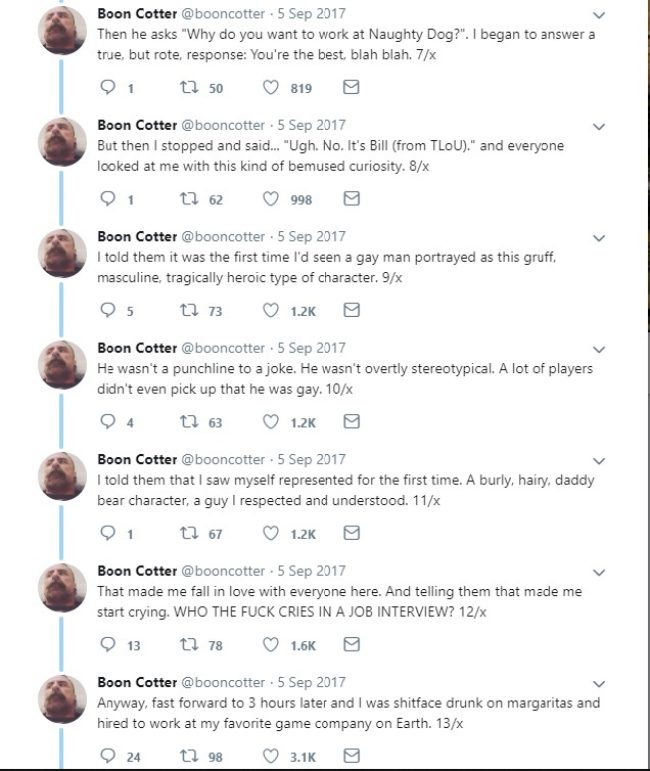Screen dimensions: 650x771
Task: Retweet the tweet with 98 retweets
Action: click(x=189, y=756)
